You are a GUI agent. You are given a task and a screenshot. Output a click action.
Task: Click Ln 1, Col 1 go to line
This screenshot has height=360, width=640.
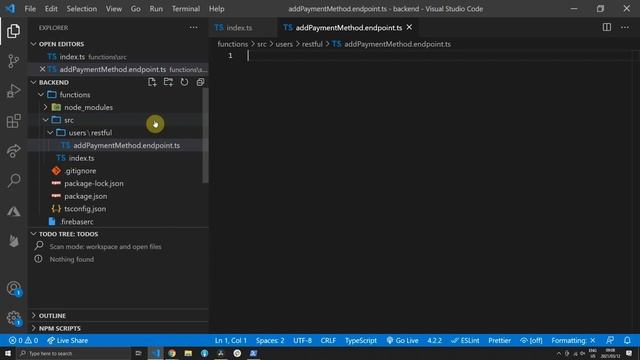(x=231, y=340)
